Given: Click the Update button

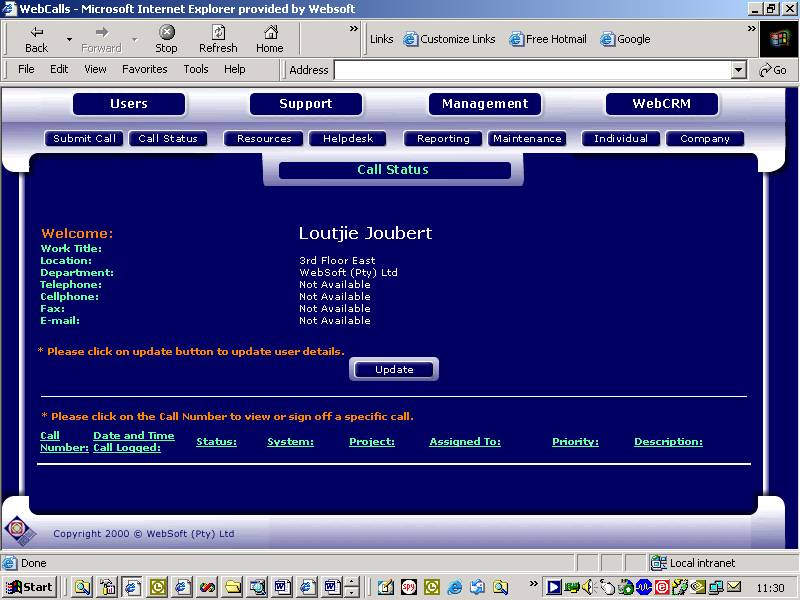Looking at the screenshot, I should click(x=394, y=369).
